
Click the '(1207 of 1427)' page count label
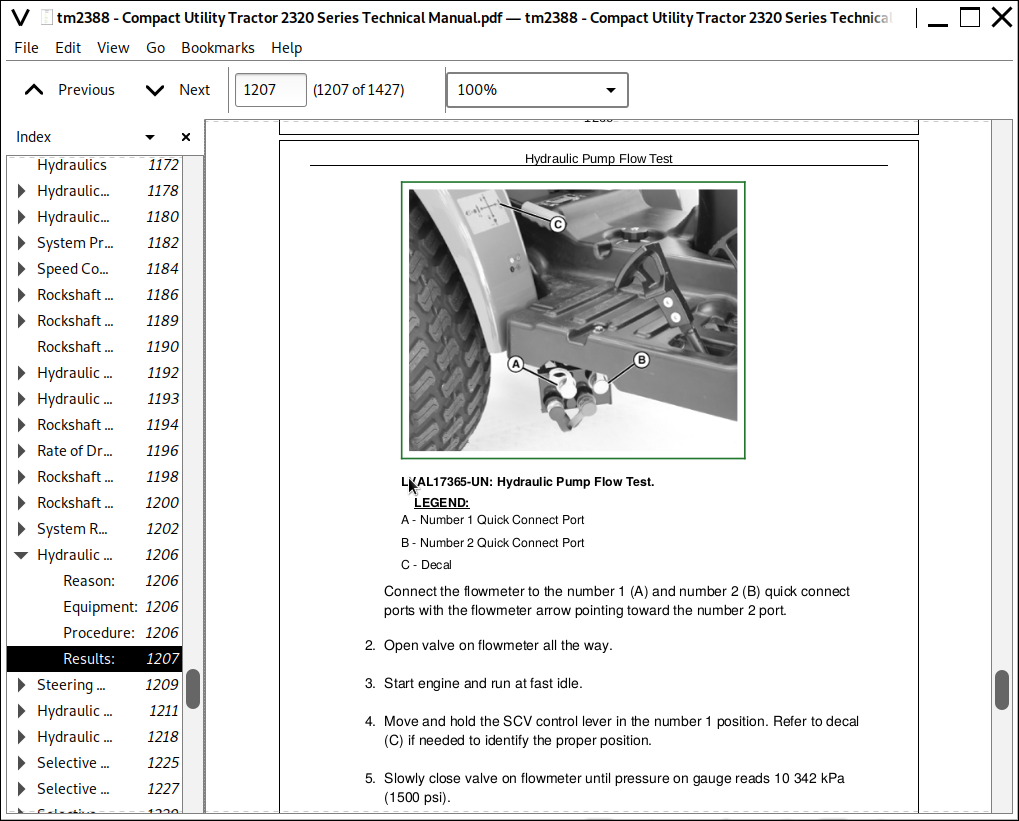point(359,90)
